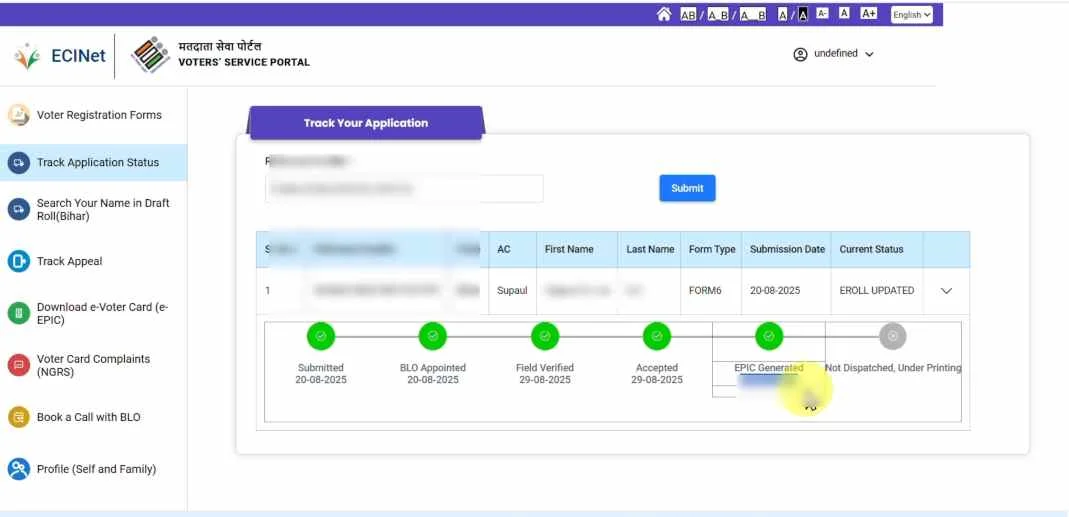Click the Home icon in top bar

coord(664,14)
